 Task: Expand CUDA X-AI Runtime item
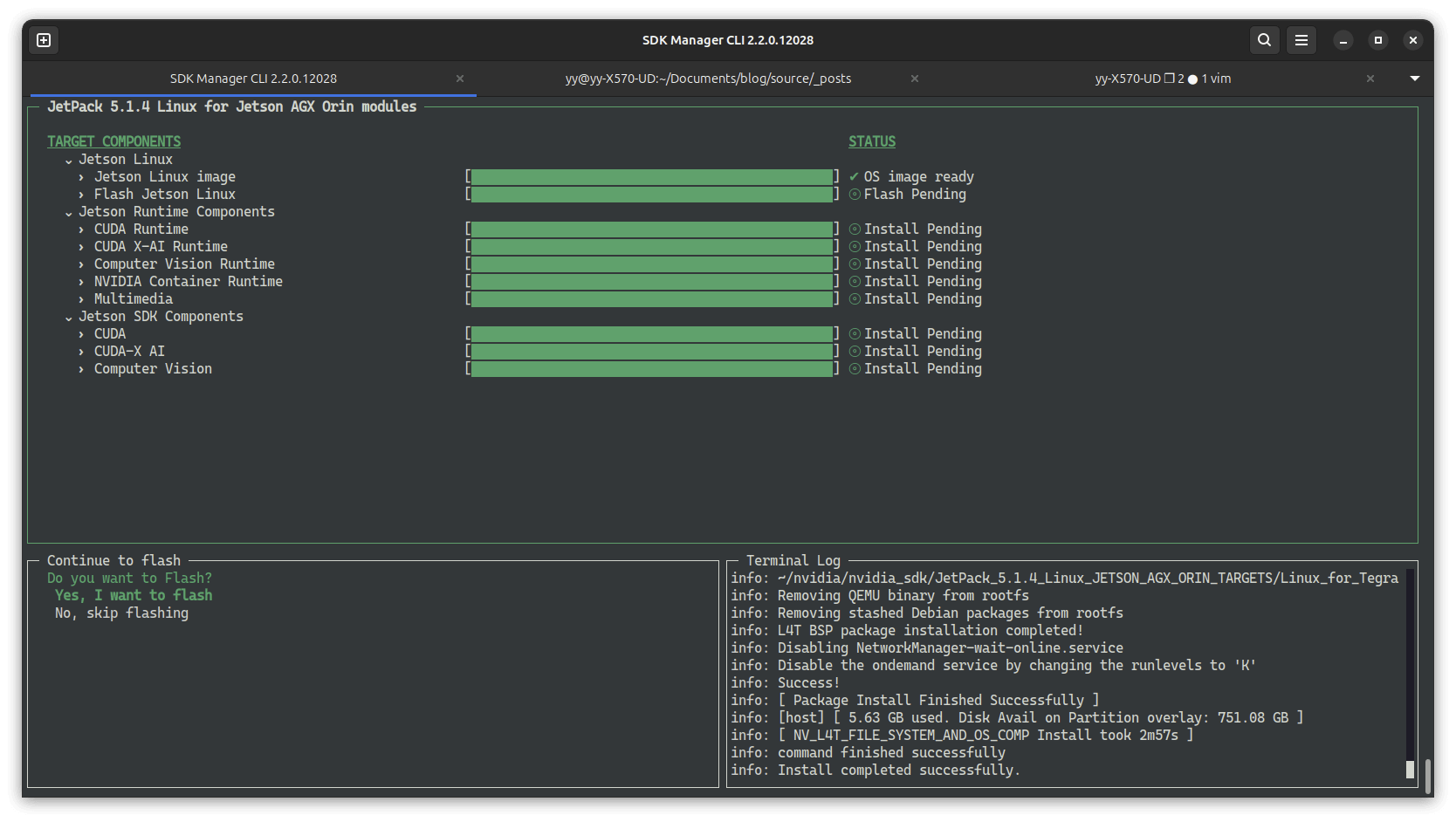81,247
